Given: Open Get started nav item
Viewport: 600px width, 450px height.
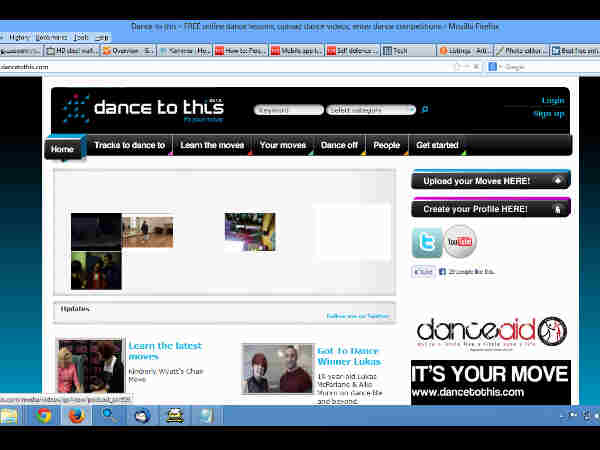Looking at the screenshot, I should click(x=437, y=145).
